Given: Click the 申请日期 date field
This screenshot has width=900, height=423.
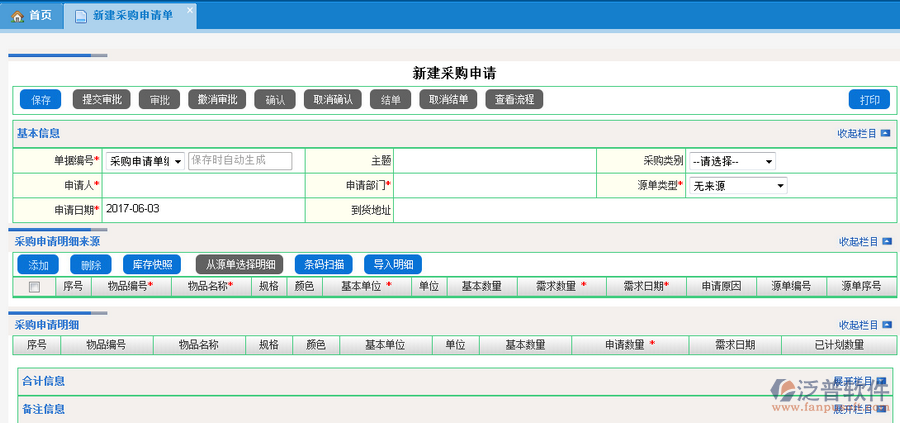Looking at the screenshot, I should 200,210.
